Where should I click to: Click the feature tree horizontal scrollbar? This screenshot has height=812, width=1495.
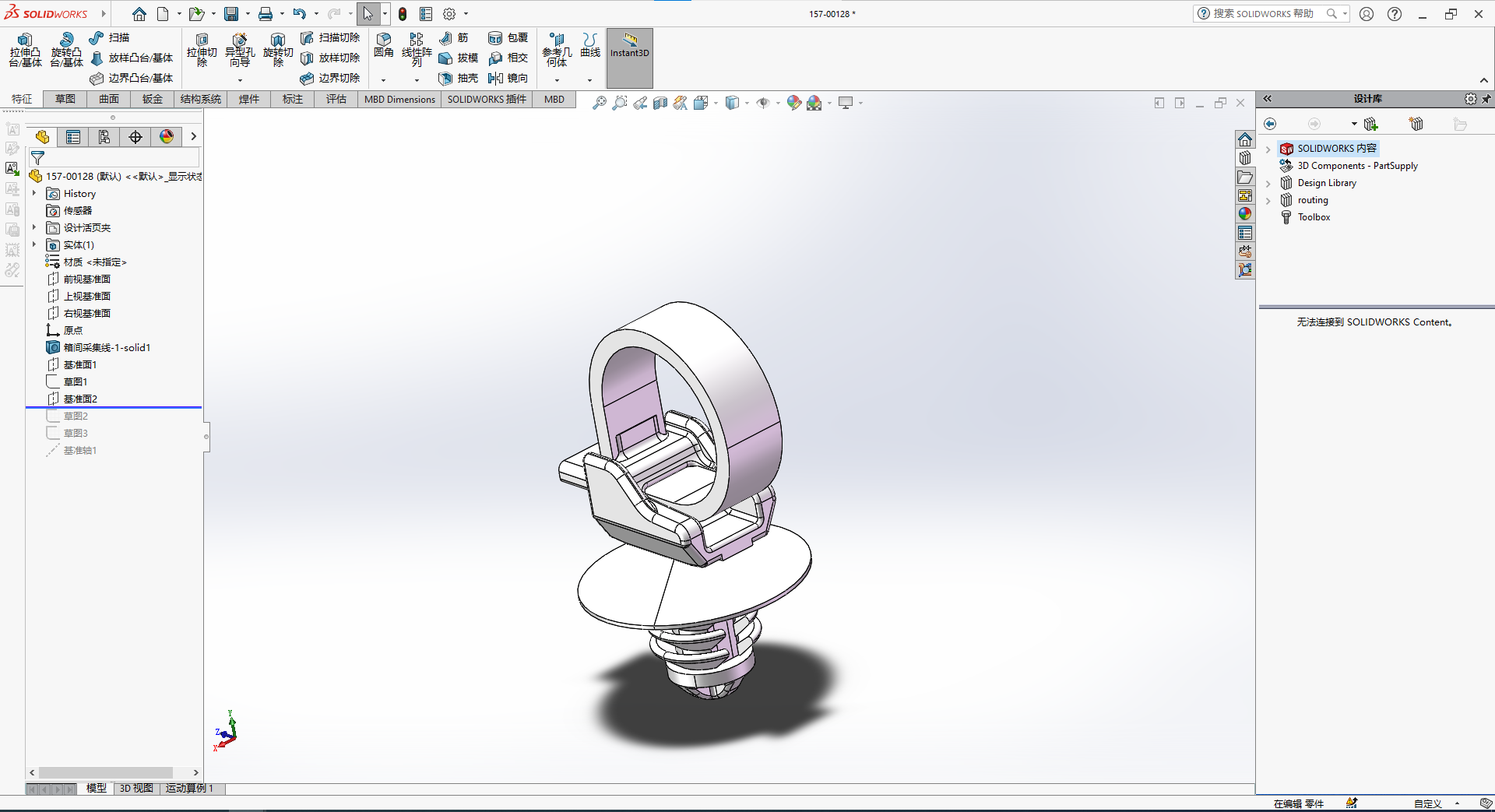click(x=105, y=773)
